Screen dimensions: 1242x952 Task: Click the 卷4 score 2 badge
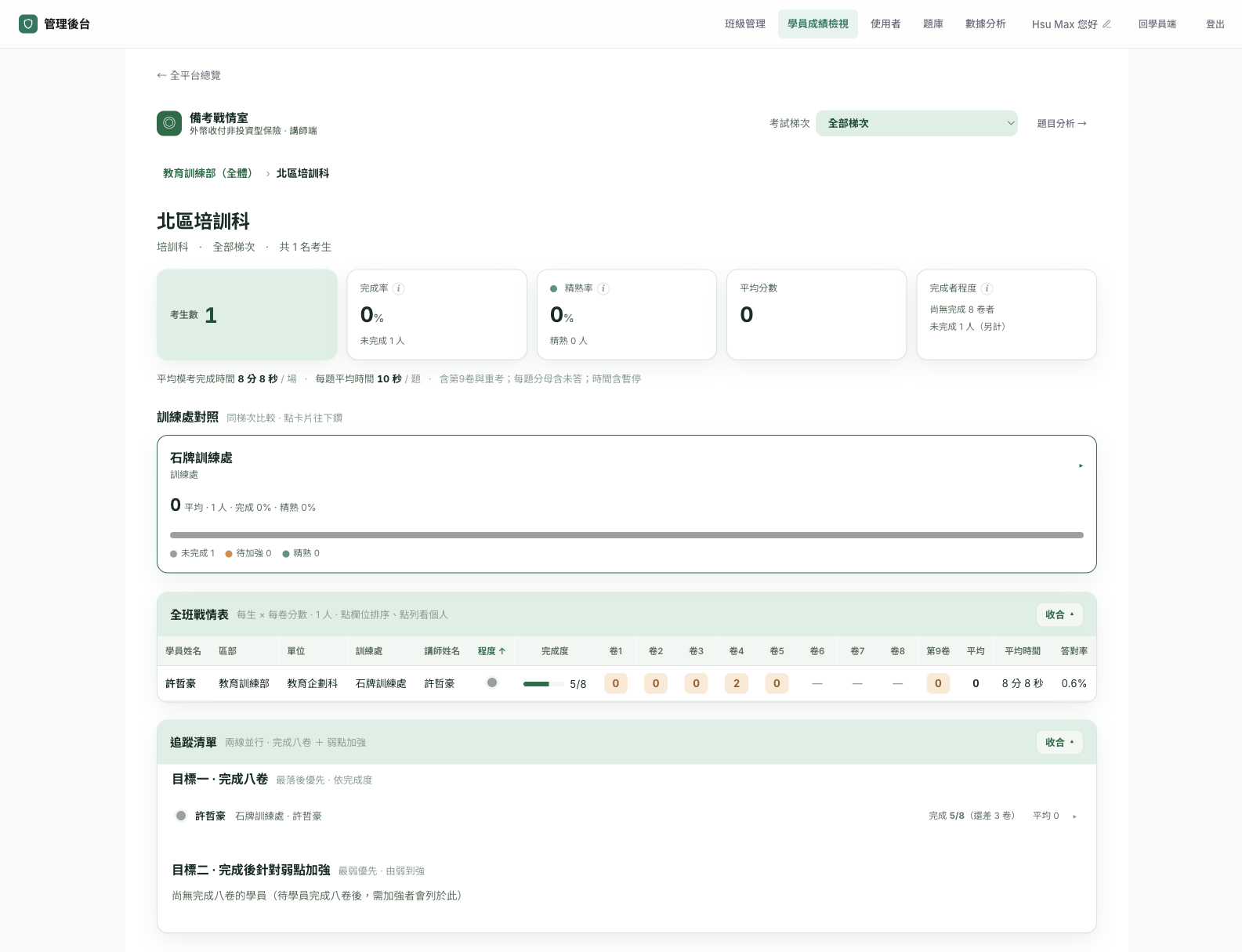(737, 683)
